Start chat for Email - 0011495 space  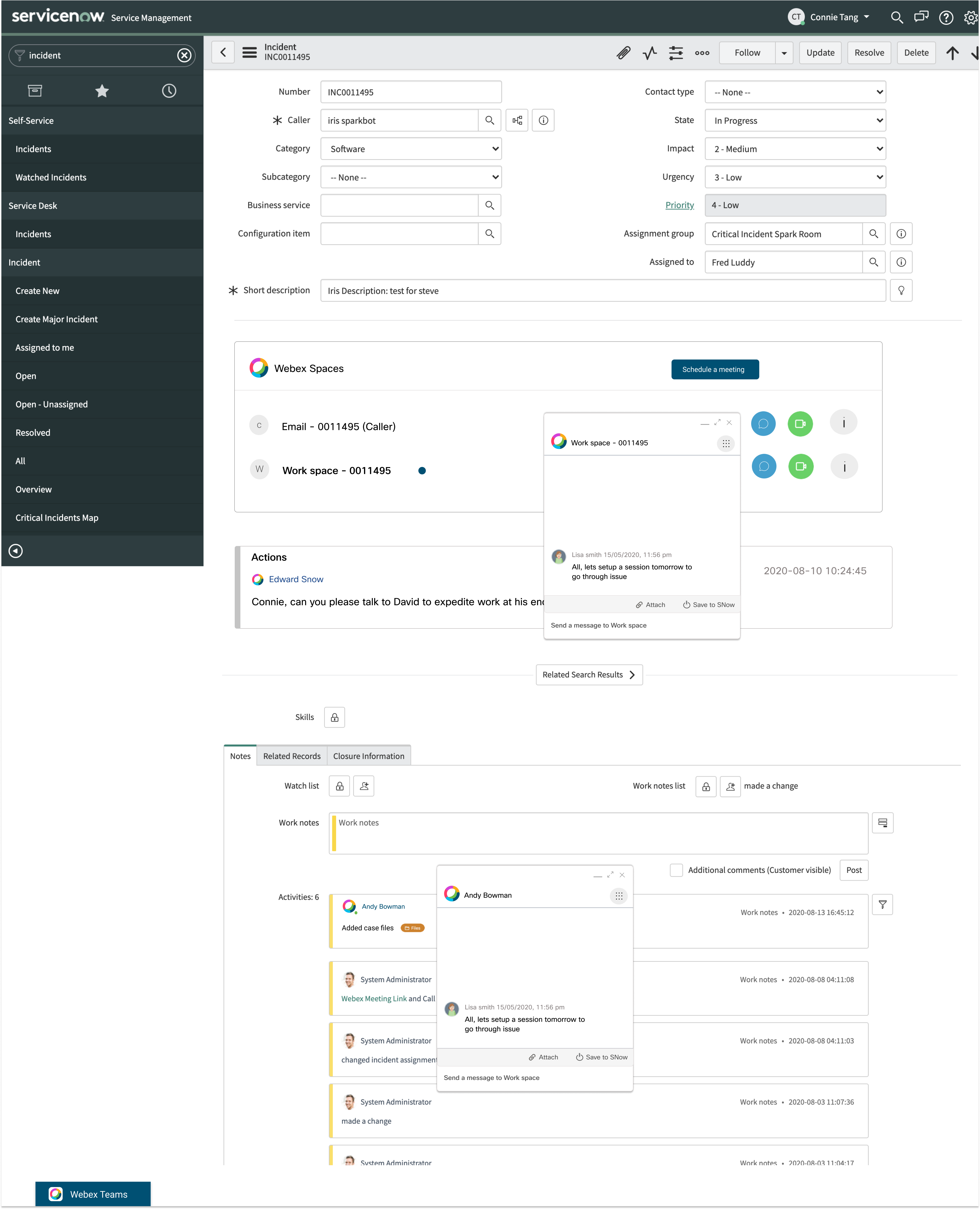coord(763,424)
